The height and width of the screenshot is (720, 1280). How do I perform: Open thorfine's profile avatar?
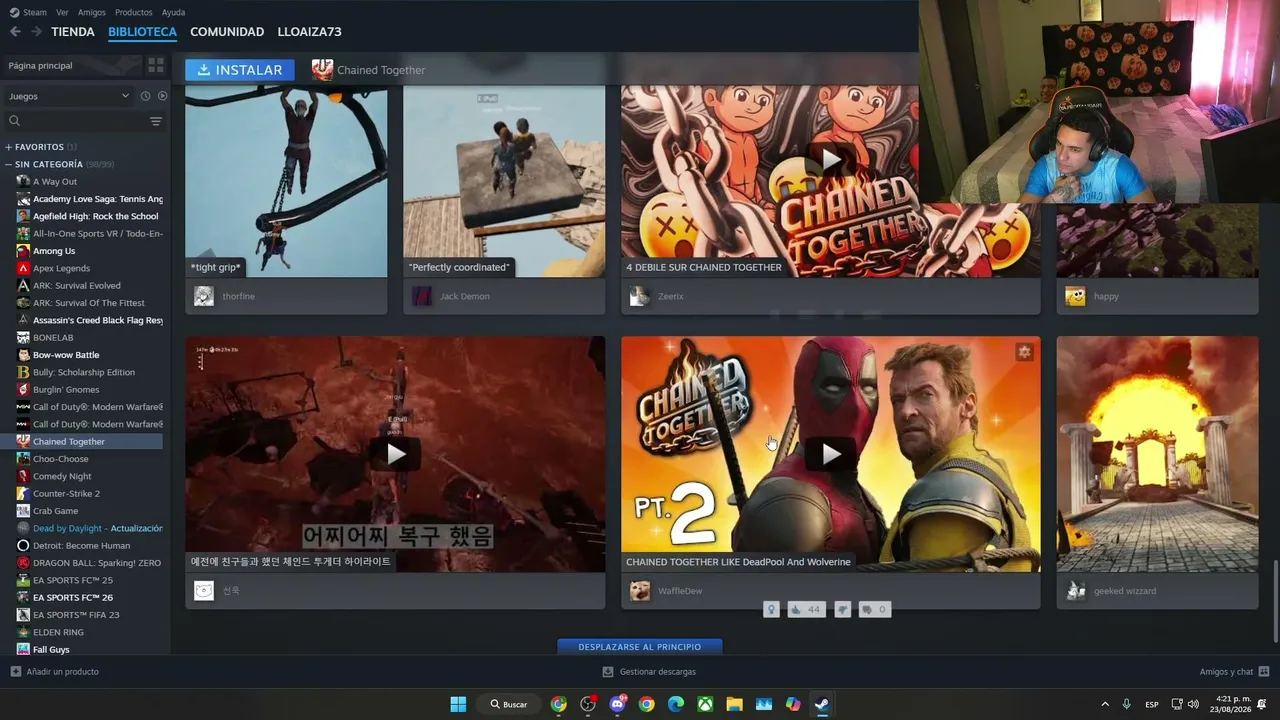pyautogui.click(x=204, y=296)
